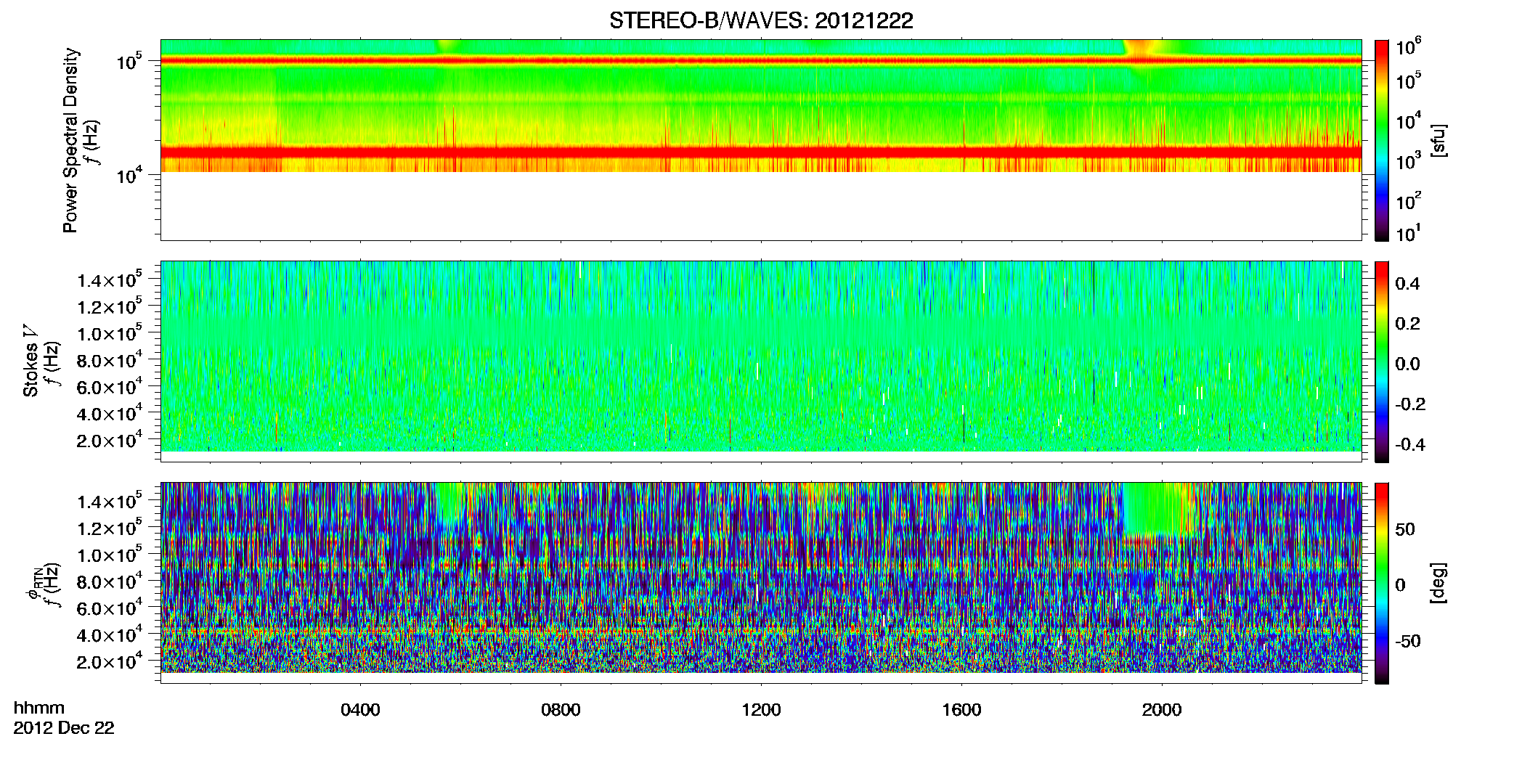1522x784 pixels.
Task: Click the [sfu] units label
Action: [x=1438, y=140]
